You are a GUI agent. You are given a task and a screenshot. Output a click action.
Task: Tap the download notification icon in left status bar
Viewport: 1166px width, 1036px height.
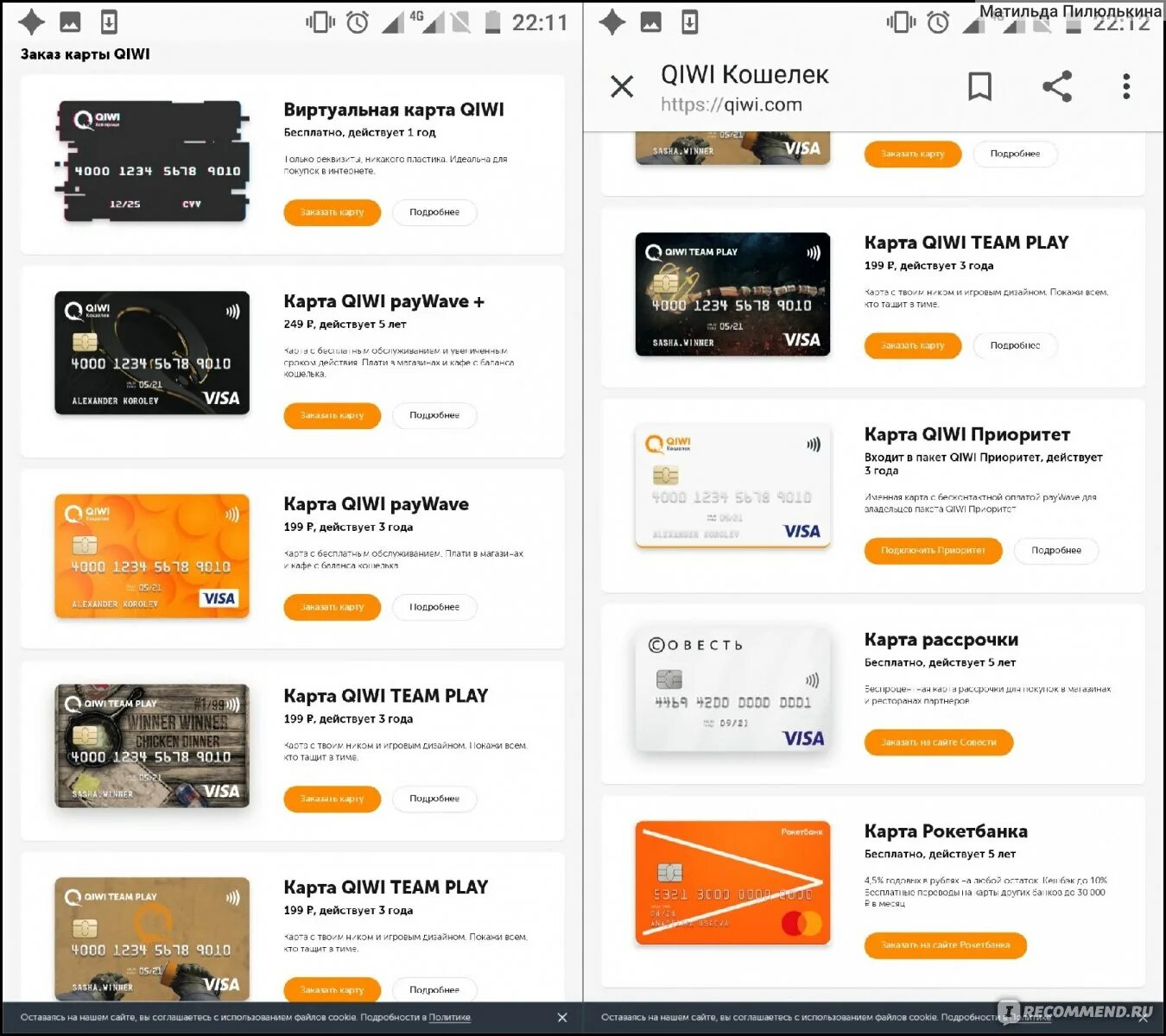point(109,22)
